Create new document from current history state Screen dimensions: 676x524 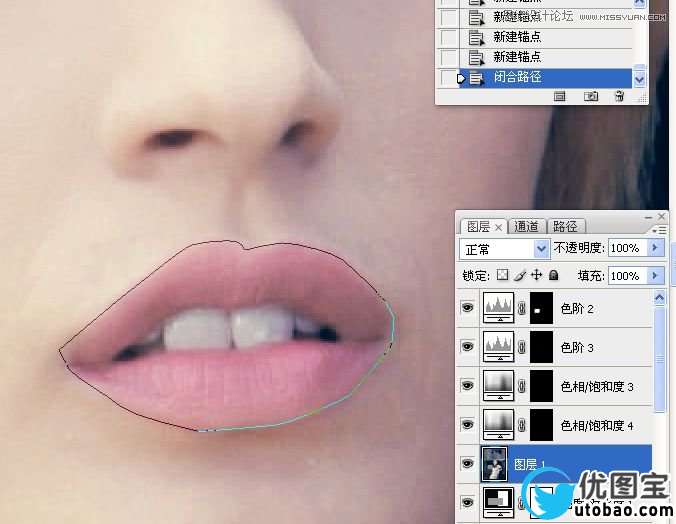560,96
